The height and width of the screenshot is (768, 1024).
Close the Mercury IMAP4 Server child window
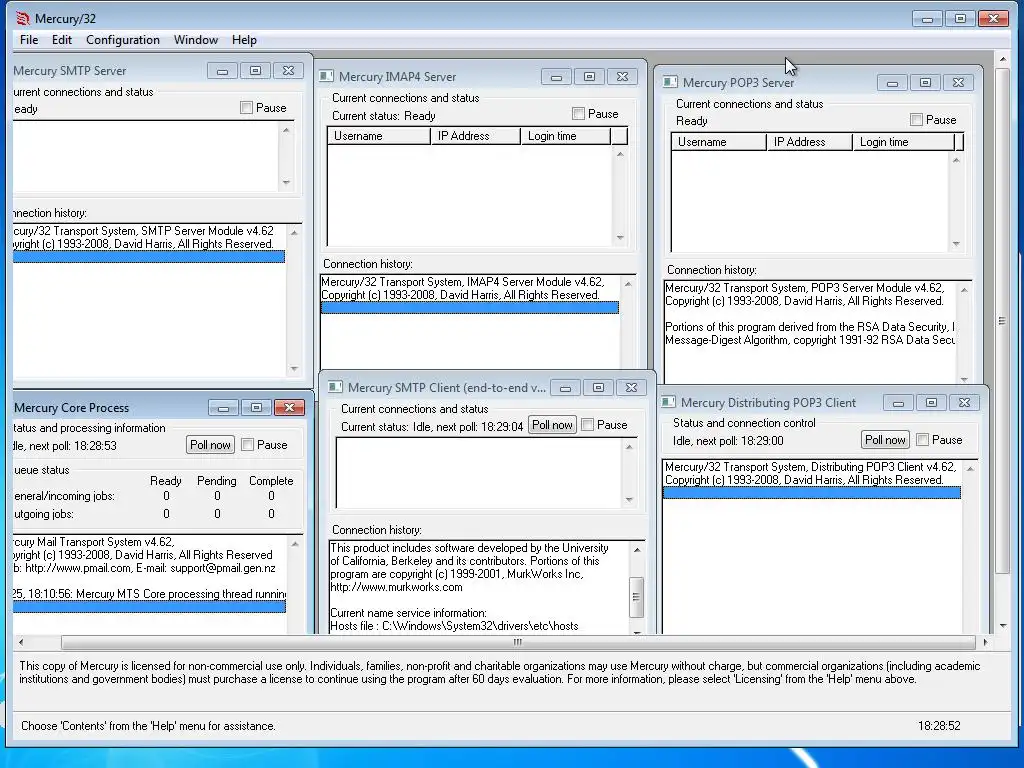coord(622,77)
